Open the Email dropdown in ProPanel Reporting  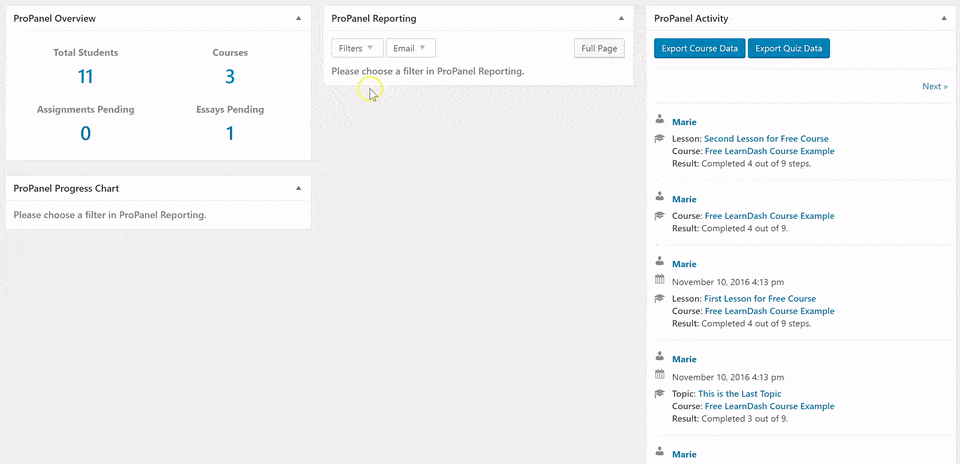pos(410,48)
